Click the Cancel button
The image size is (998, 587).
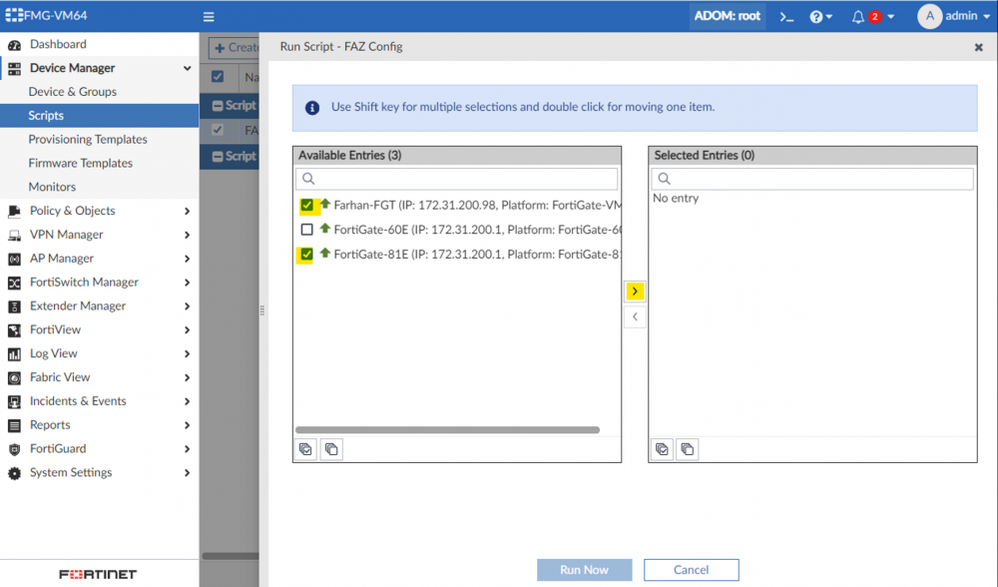pos(691,570)
